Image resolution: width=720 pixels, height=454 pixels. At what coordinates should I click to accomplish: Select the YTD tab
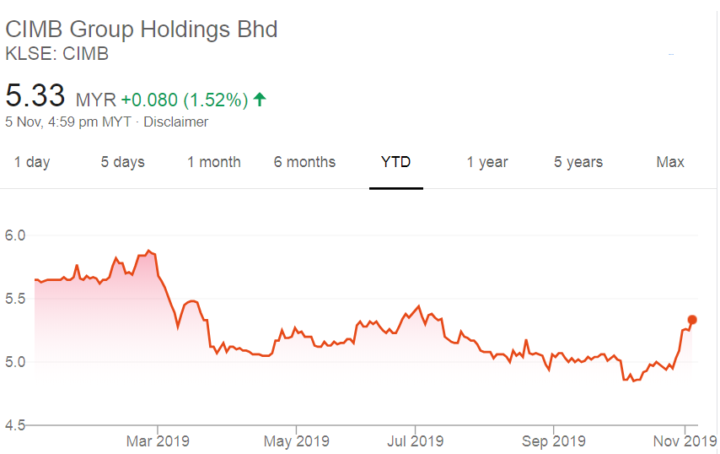(x=396, y=162)
